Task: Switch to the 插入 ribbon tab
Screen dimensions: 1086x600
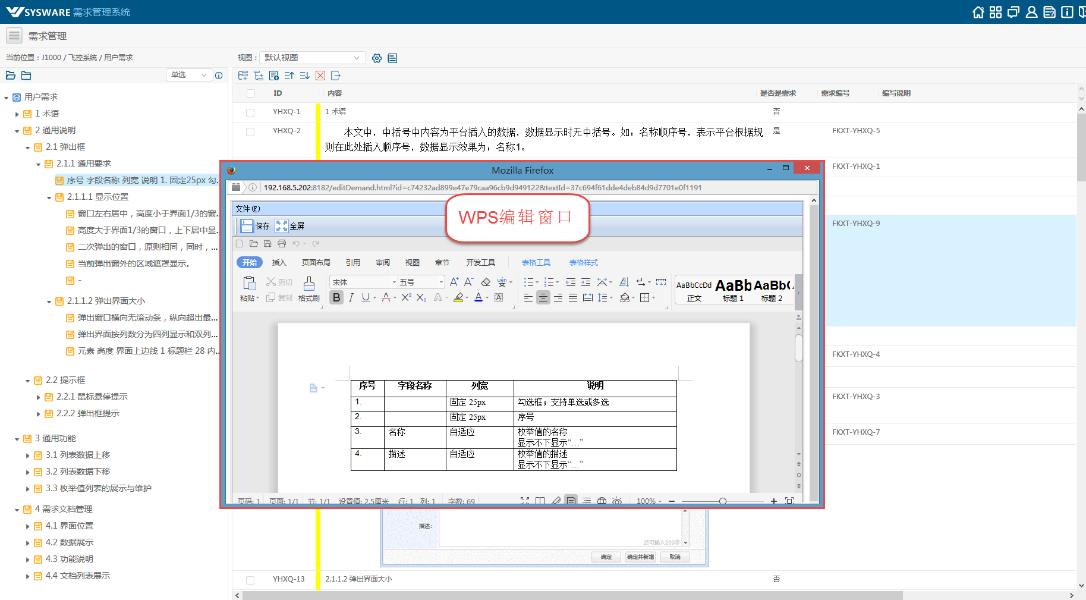Action: [279, 262]
